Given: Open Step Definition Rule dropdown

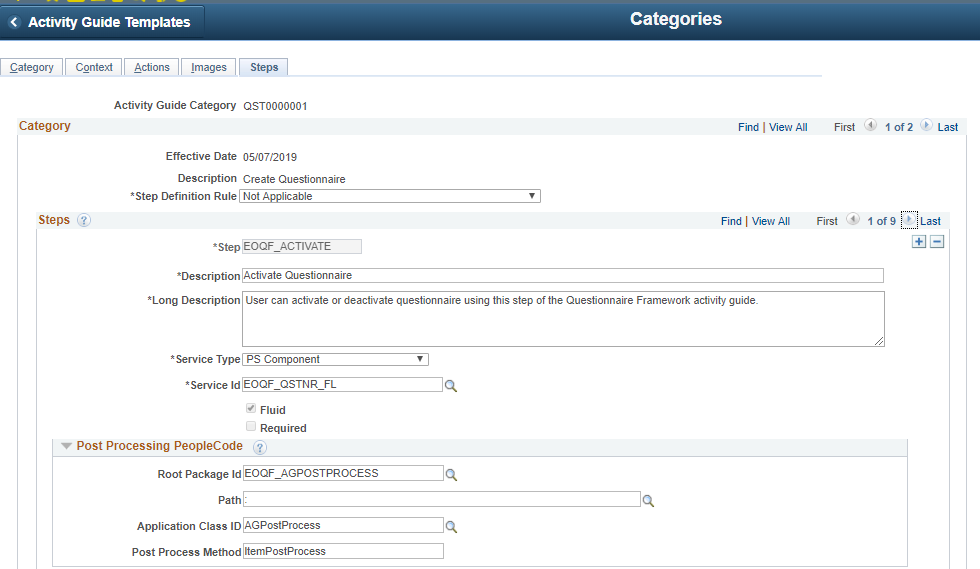Looking at the screenshot, I should pyautogui.click(x=390, y=196).
